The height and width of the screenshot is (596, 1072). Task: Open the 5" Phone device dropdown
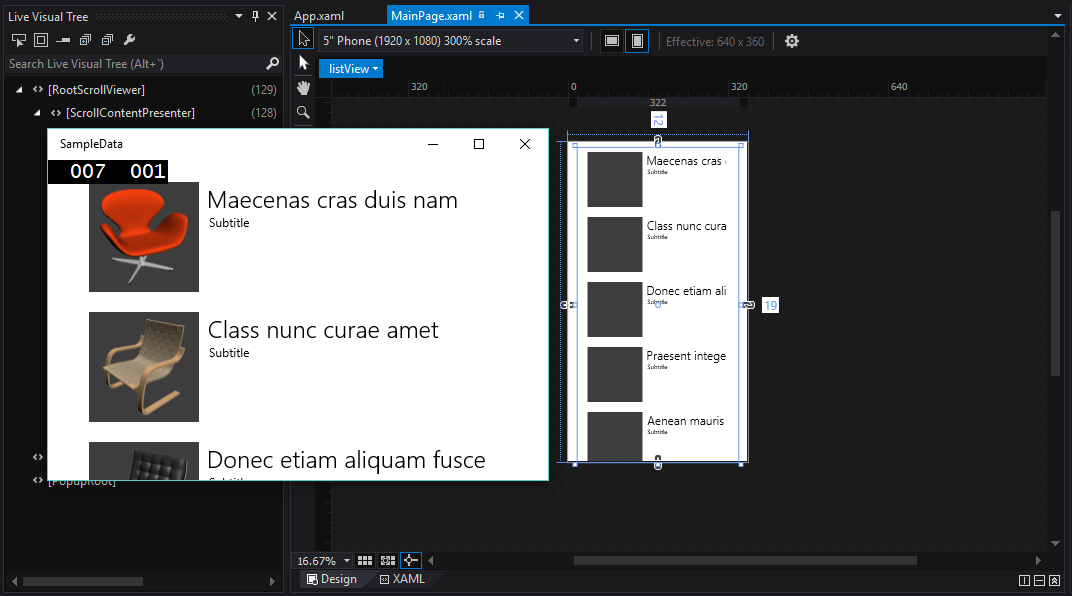(x=451, y=41)
